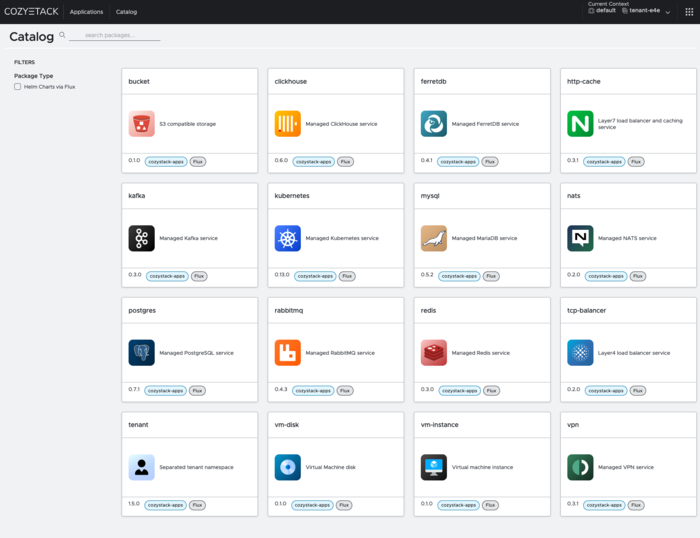Open the tenant package card title

(138, 424)
